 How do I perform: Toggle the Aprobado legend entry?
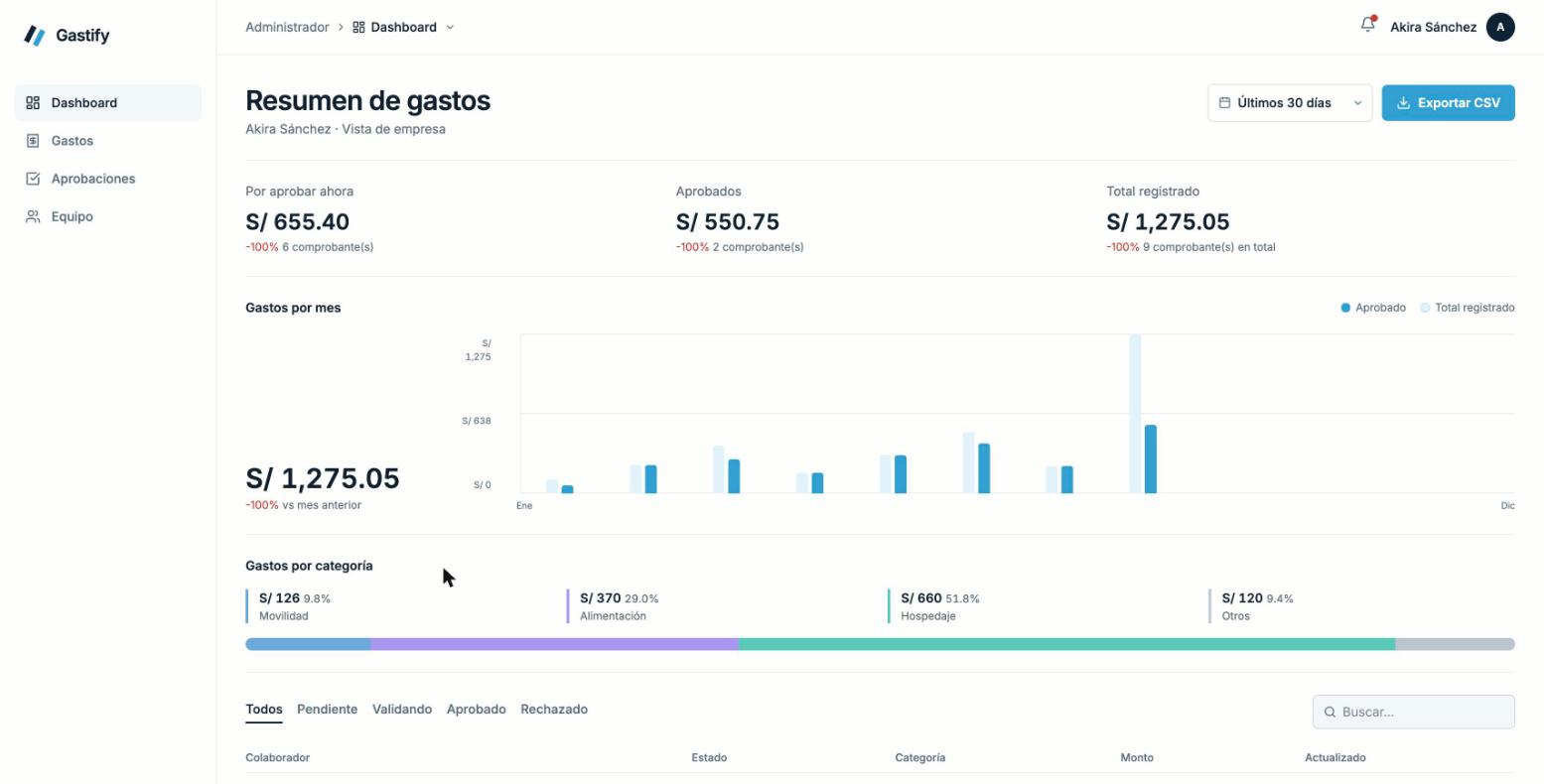[1373, 308]
